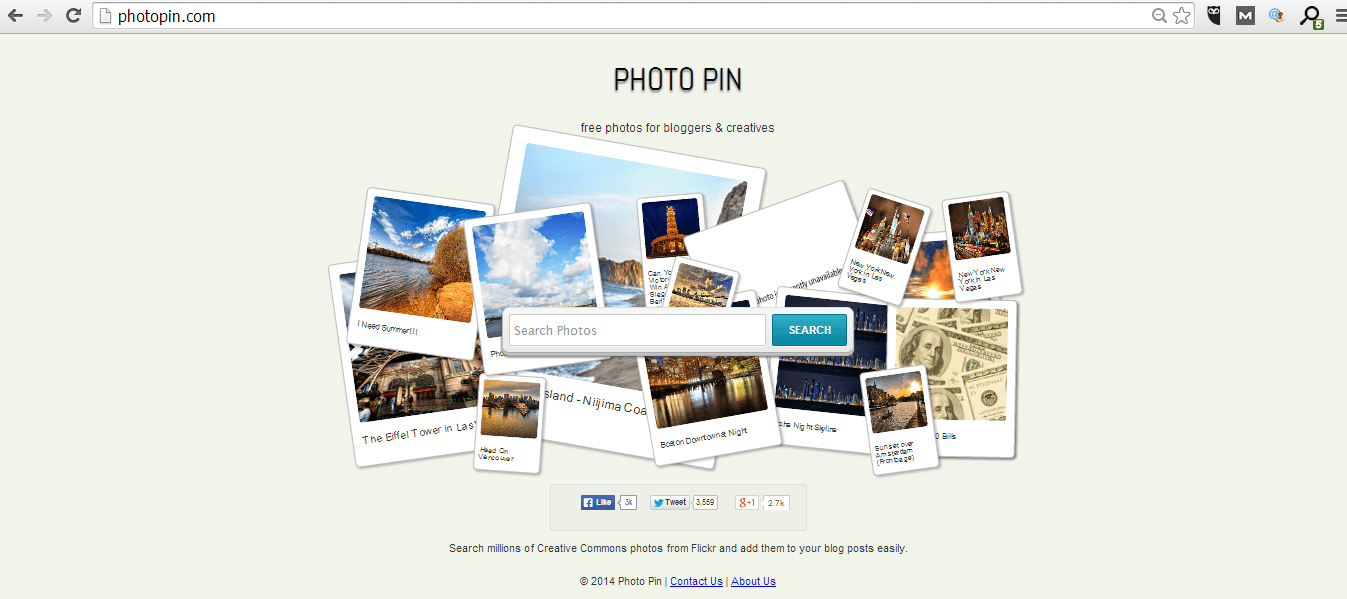Click the 2014 Photo Pin copyright text
Viewport: 1347px width, 599px height.
621,581
